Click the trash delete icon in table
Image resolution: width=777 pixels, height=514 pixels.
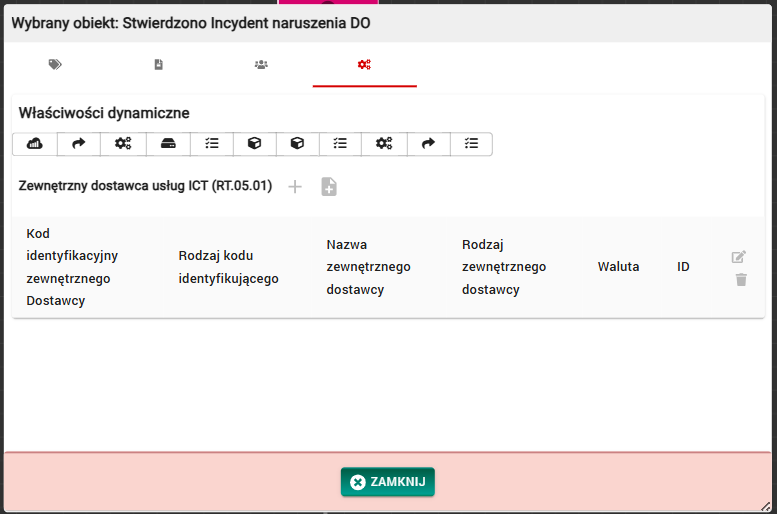coord(741,279)
